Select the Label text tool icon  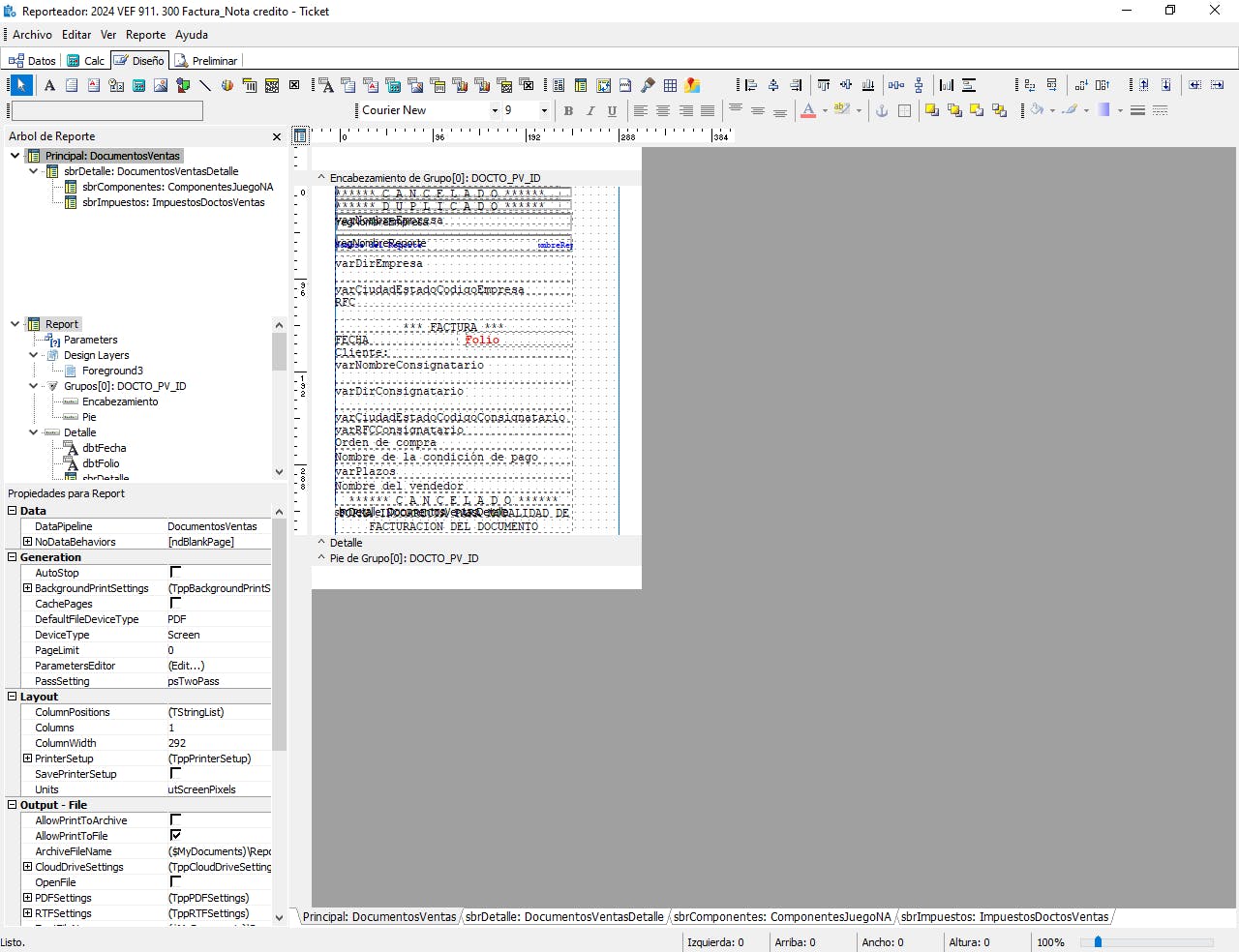(49, 85)
